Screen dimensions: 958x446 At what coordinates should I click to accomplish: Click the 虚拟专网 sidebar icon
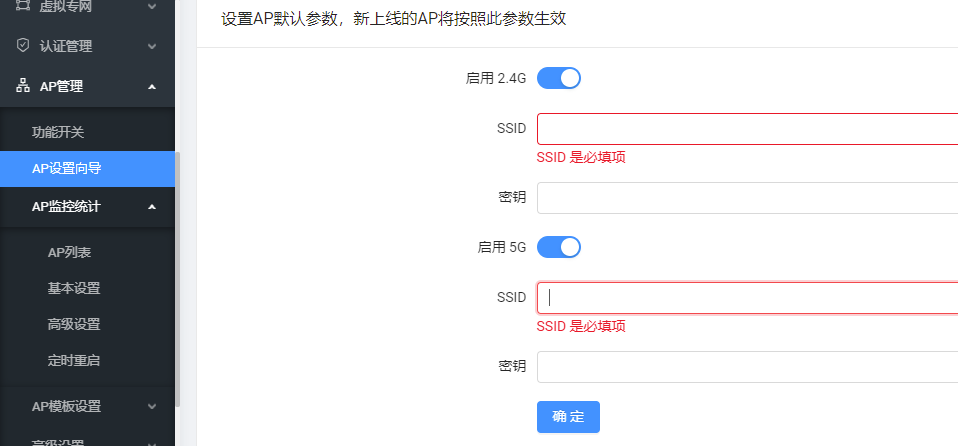(23, 6)
